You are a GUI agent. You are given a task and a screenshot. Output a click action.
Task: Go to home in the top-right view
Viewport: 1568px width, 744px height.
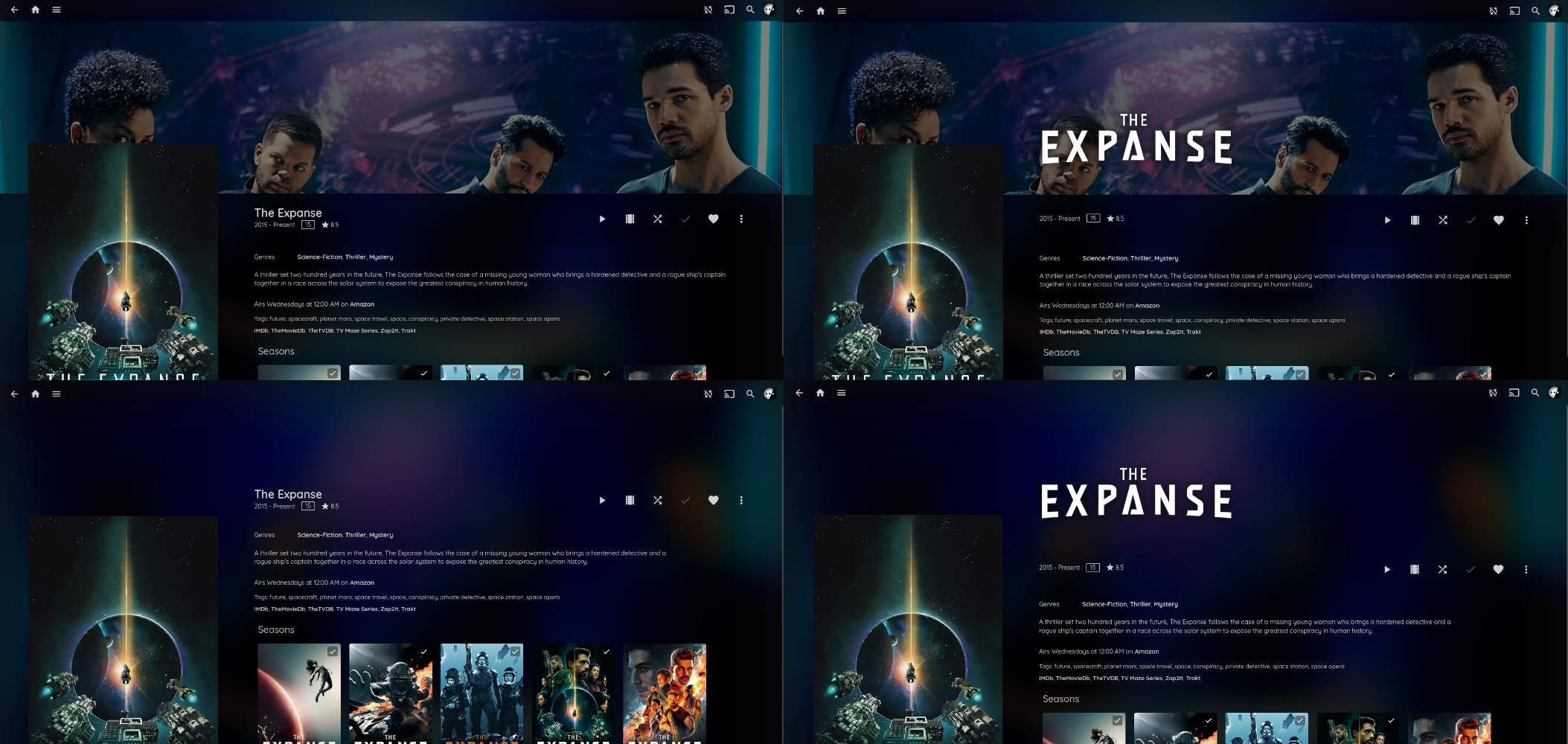[x=820, y=11]
